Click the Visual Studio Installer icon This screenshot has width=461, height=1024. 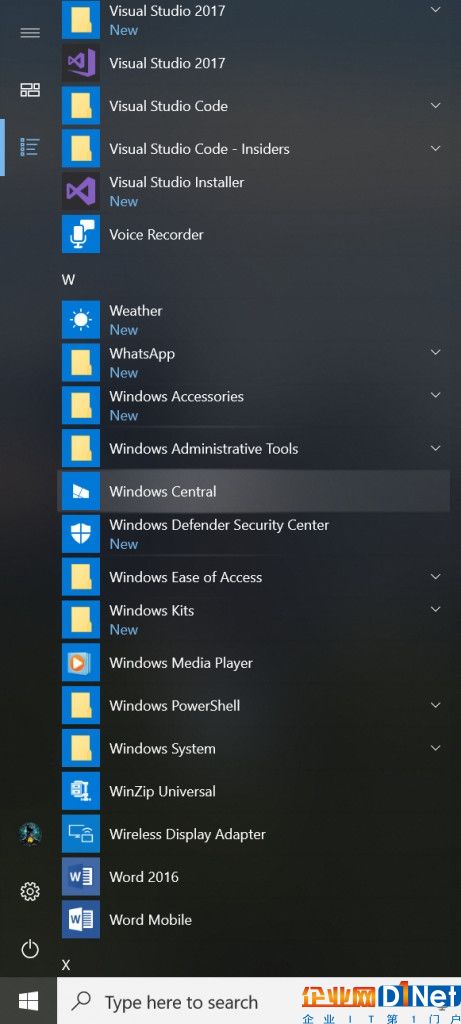click(x=81, y=191)
